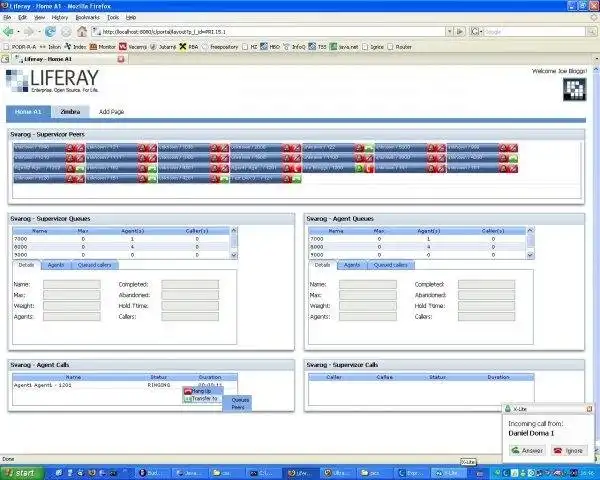Open the Edit menu
Screen dimensions: 600x480
click(22, 17)
